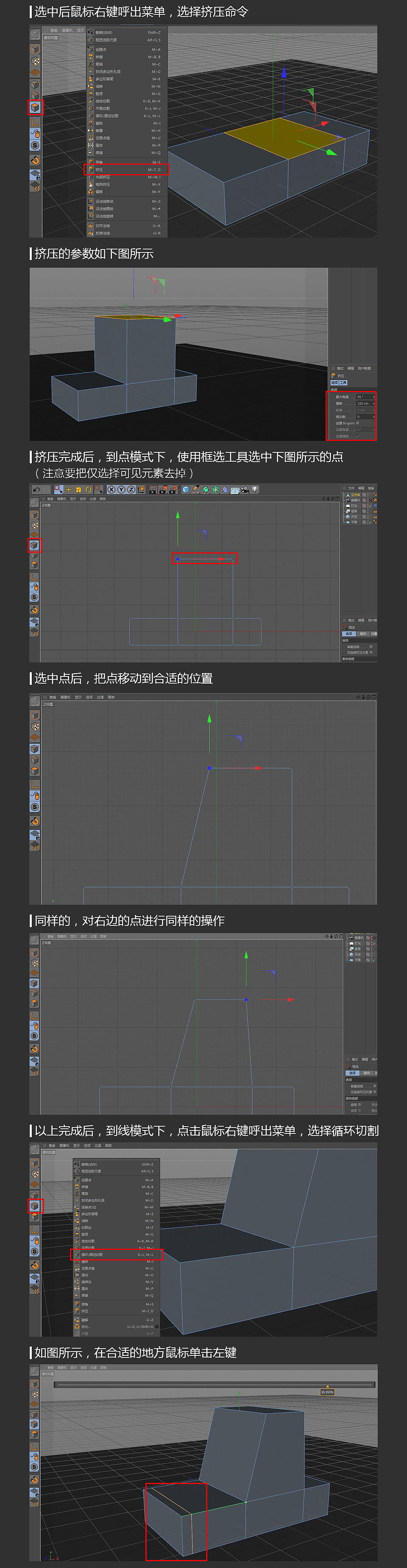This screenshot has width=407, height=1568.
Task: Toggle 仅选择可见元素 checkbox in toolbar front view
Action: click(x=371, y=653)
